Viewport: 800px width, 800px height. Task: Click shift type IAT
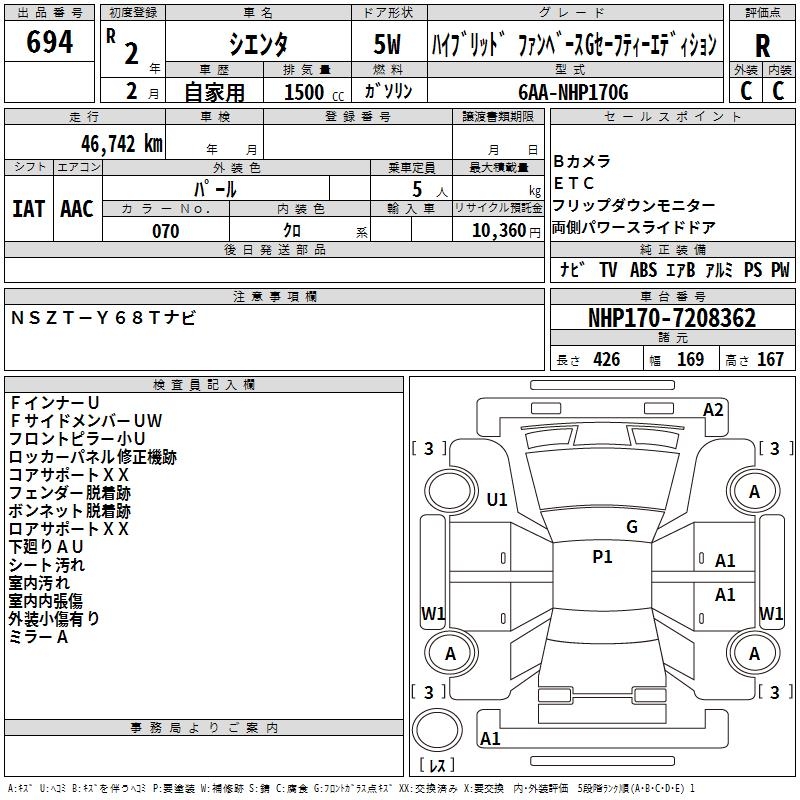(x=29, y=209)
